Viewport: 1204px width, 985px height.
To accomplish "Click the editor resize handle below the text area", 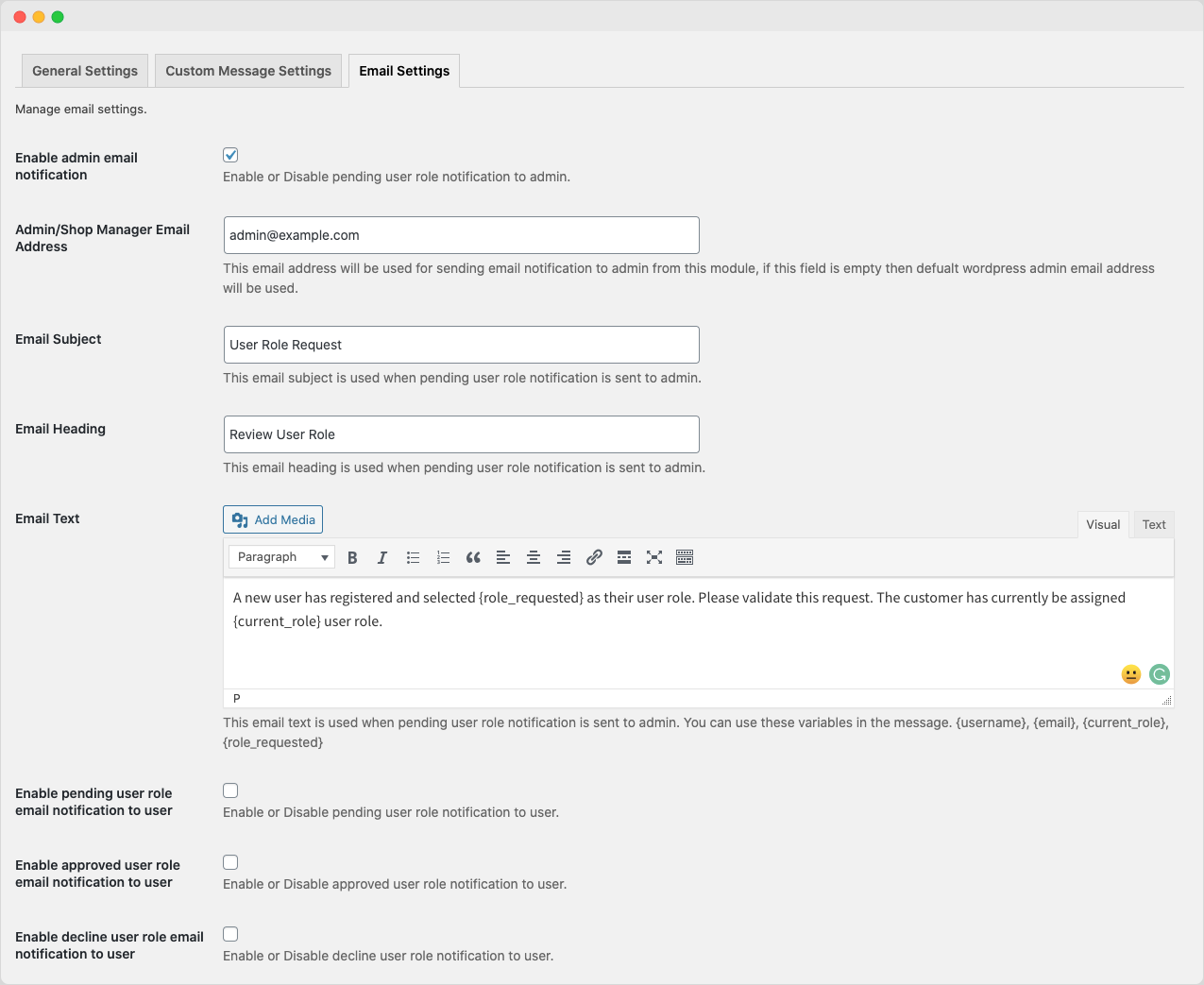I will [x=1167, y=699].
